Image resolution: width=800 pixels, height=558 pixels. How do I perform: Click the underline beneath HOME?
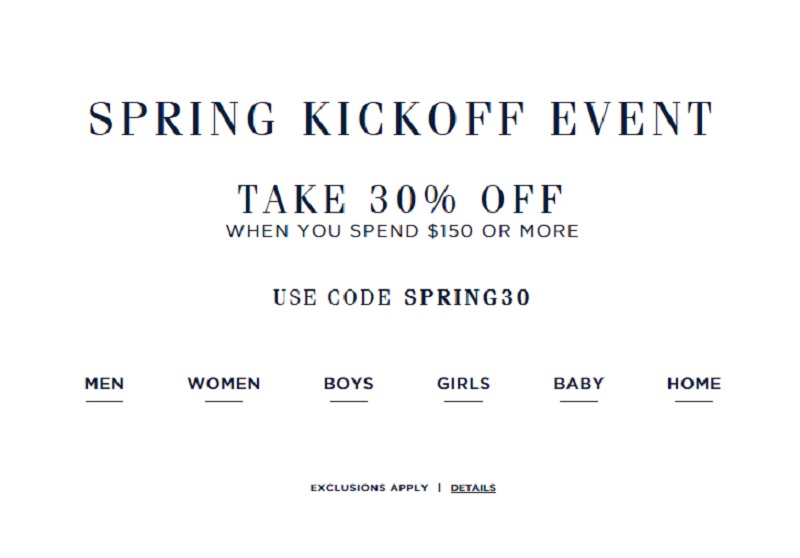694,401
